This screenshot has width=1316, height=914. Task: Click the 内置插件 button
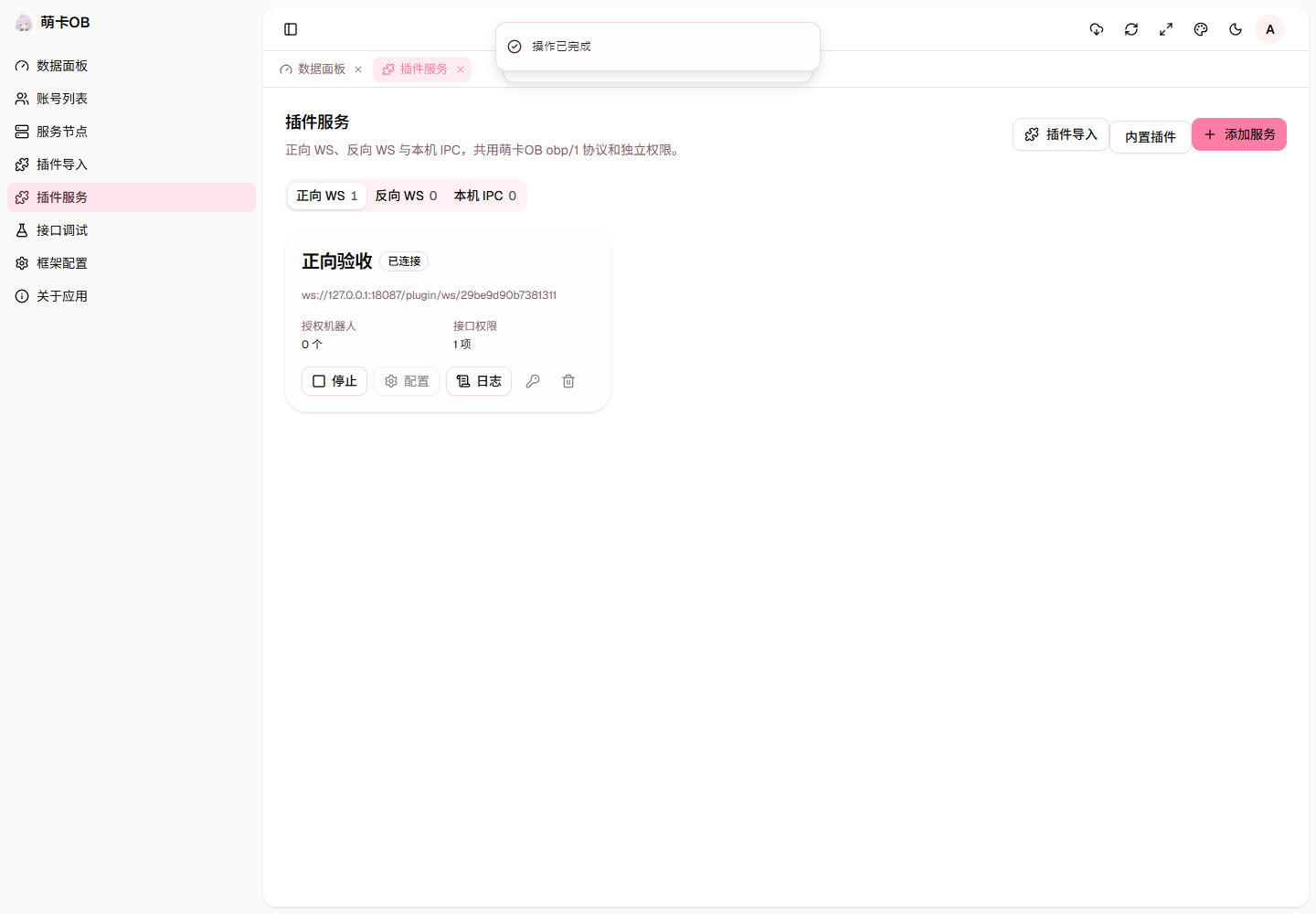point(1151,137)
